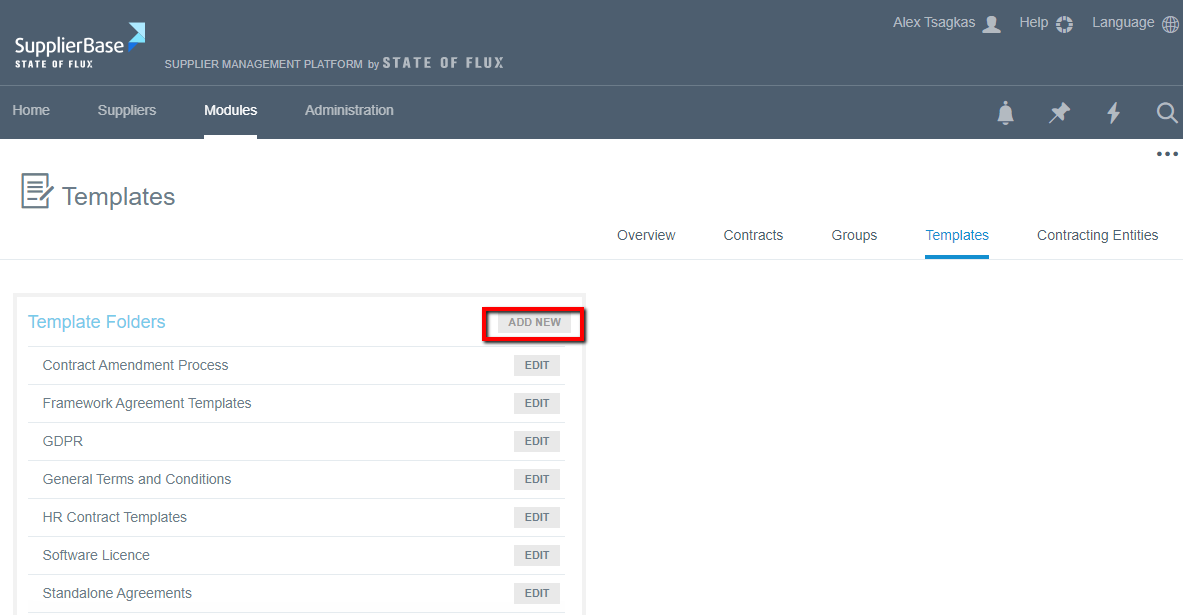Select the lightning bolt quick actions icon
The width and height of the screenshot is (1183, 615).
coord(1113,113)
